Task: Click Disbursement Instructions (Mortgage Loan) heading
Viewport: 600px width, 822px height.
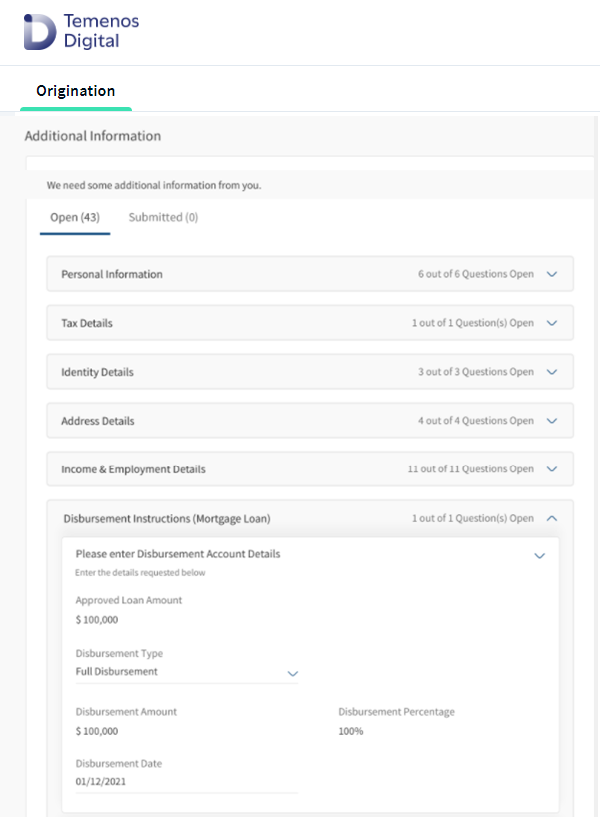Action: pos(167,518)
